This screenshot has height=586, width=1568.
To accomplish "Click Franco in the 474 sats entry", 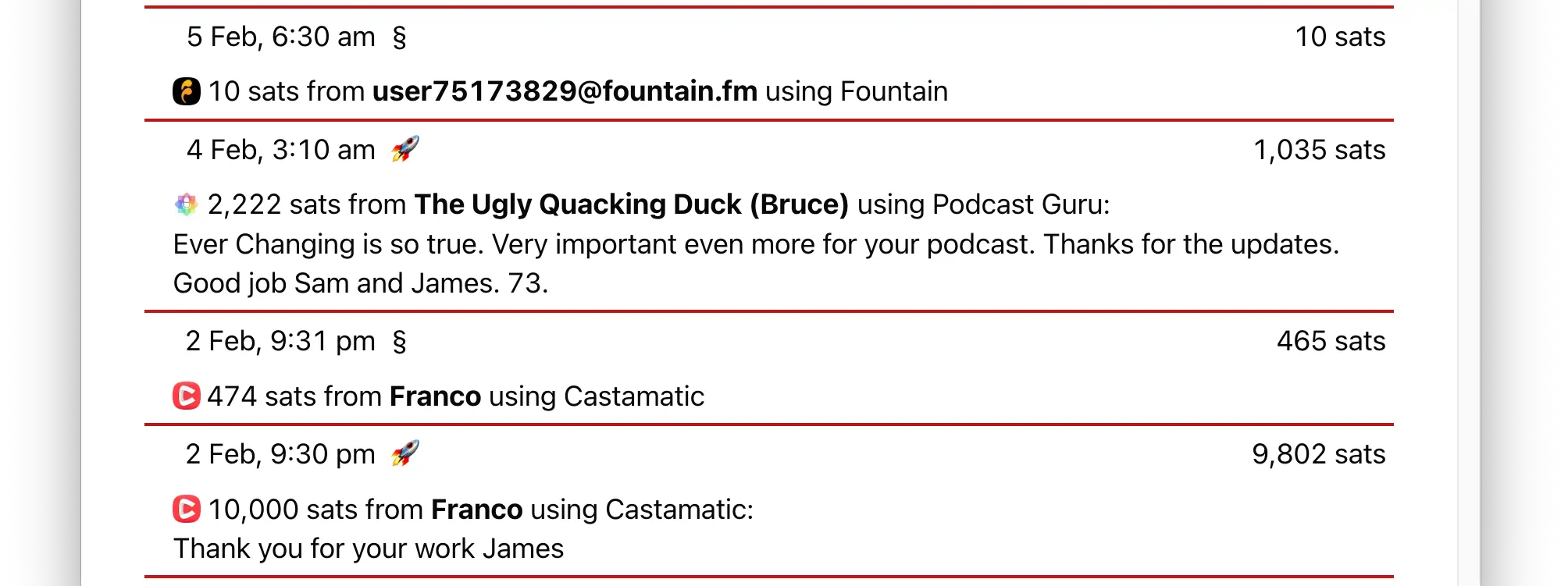I will (435, 396).
